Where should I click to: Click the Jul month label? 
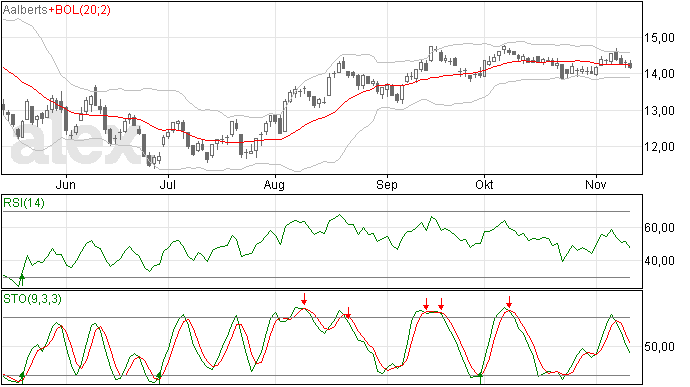(168, 184)
